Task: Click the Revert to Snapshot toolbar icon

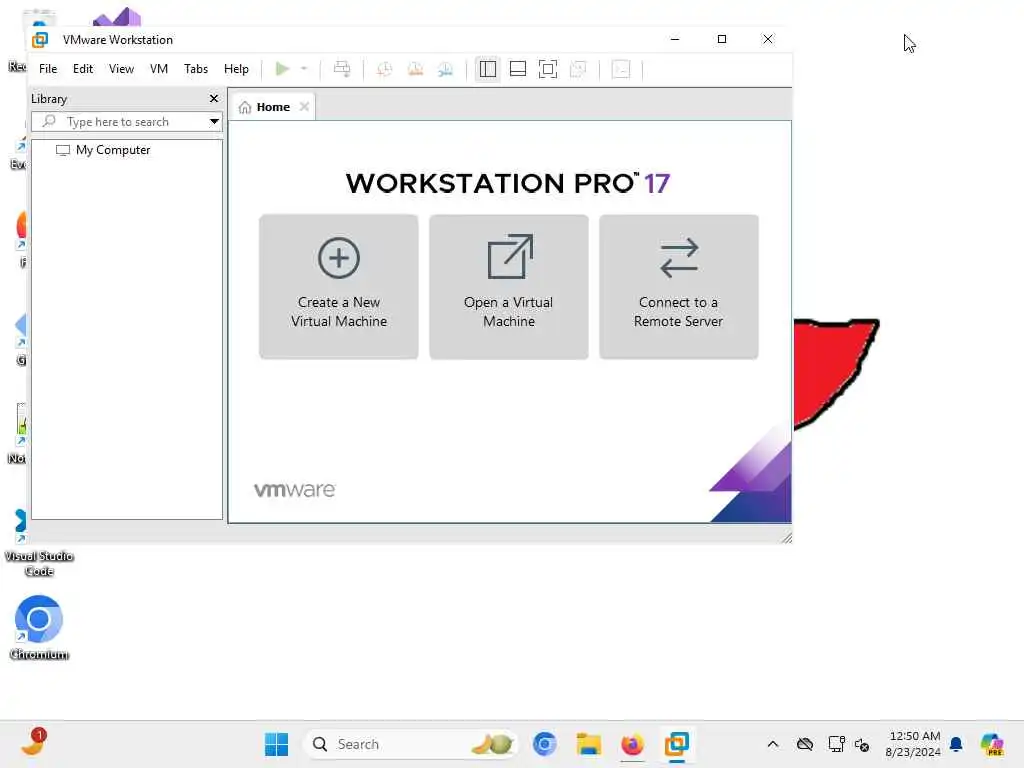Action: [x=415, y=69]
